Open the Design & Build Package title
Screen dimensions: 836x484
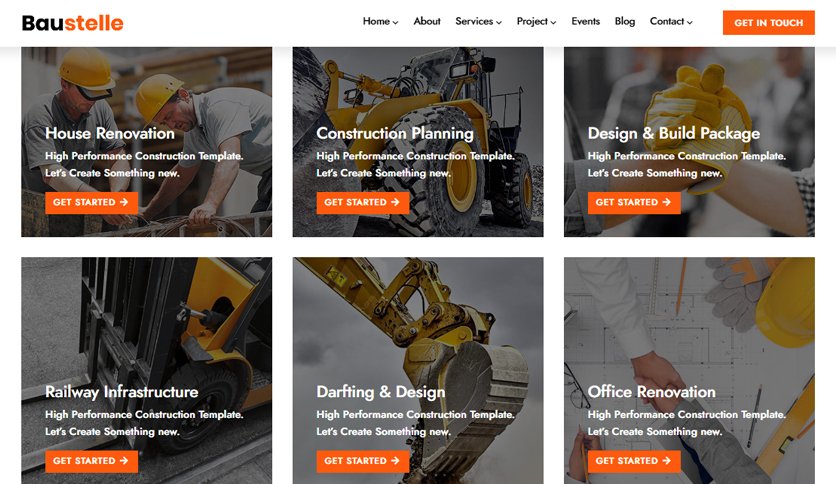674,133
